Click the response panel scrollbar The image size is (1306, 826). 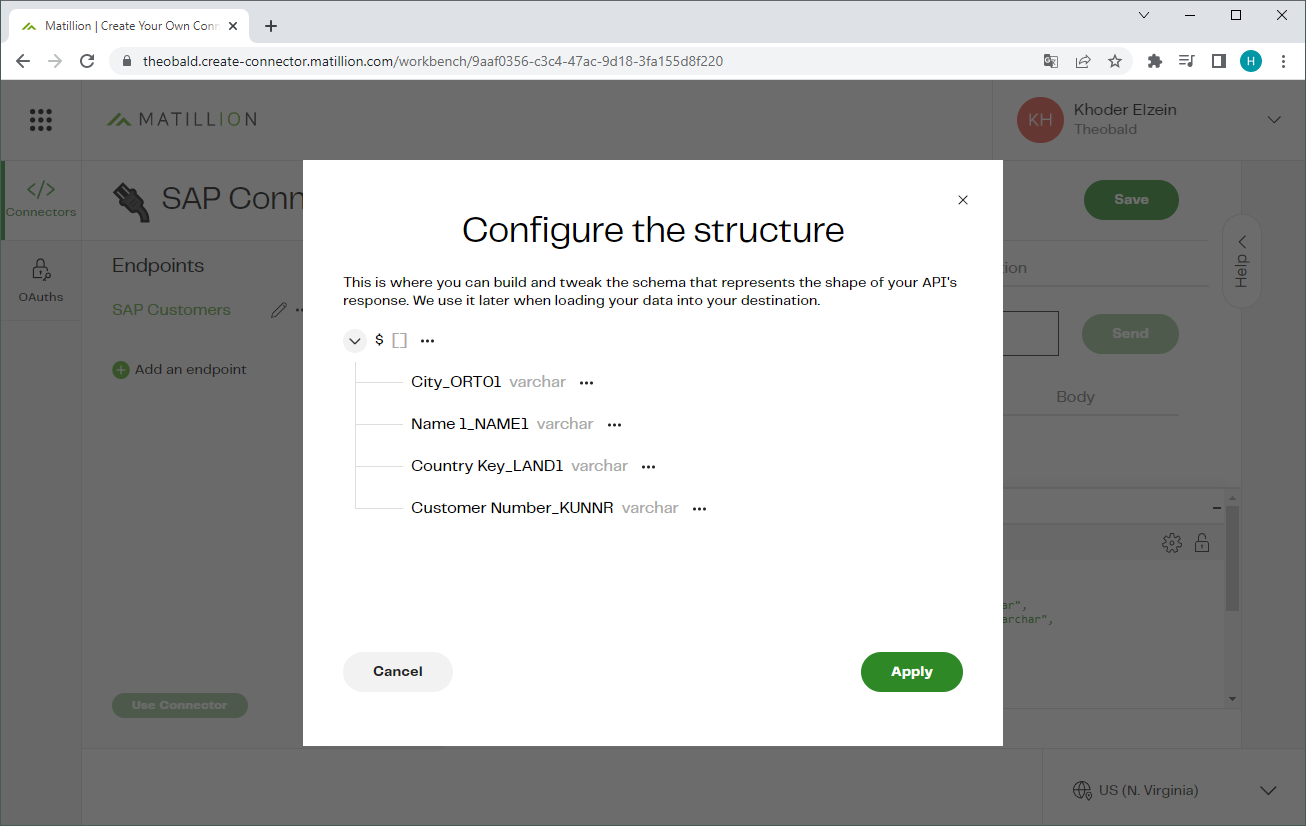(1232, 558)
